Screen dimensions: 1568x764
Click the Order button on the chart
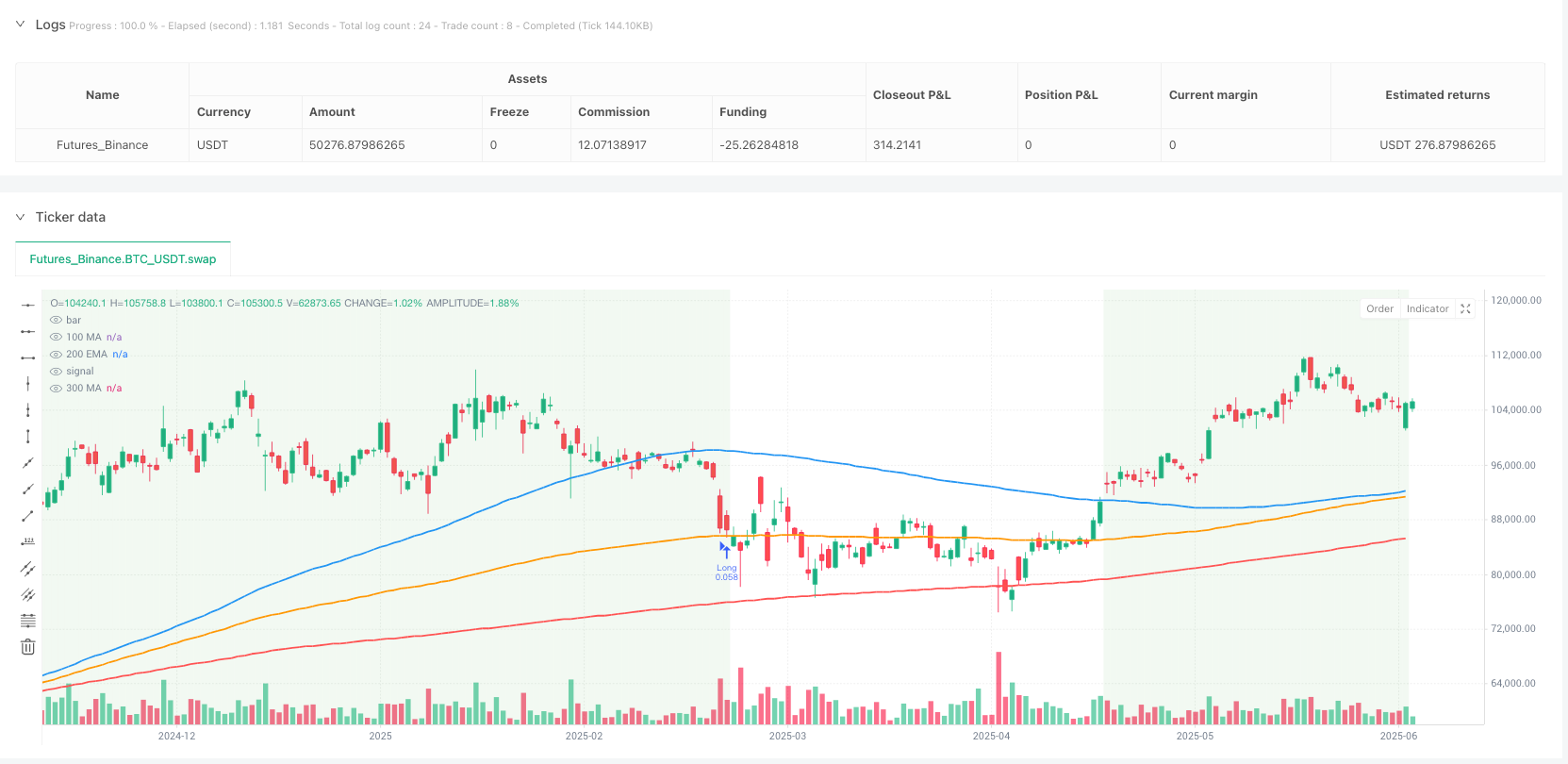1379,308
